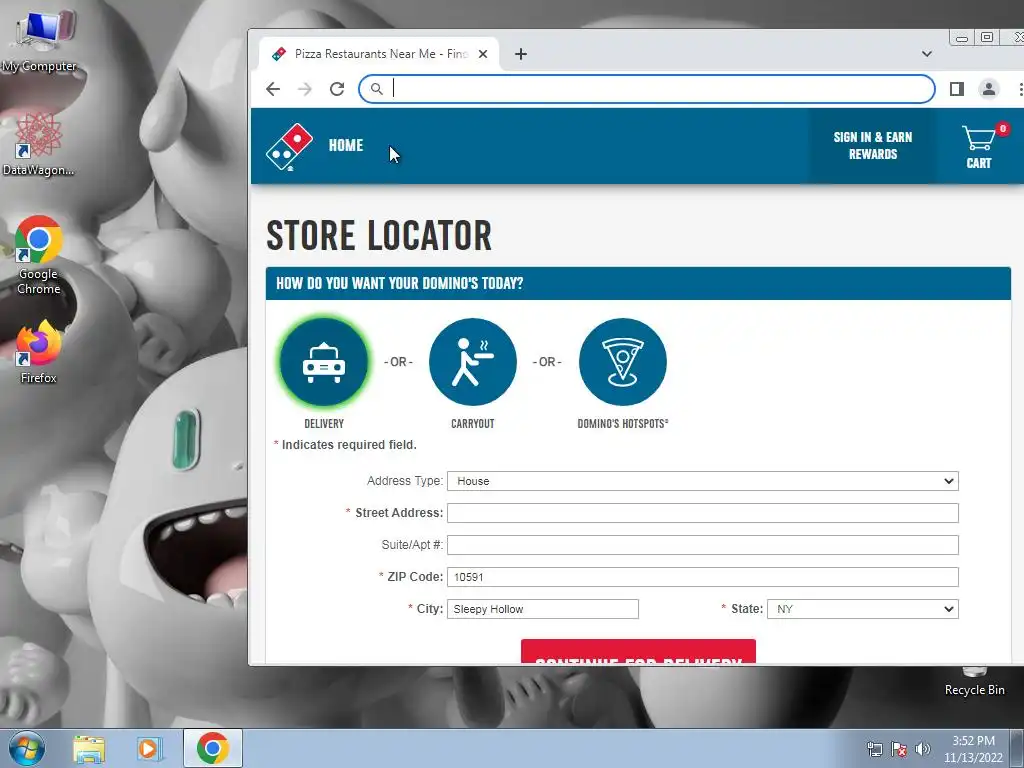
Task: Select the Delivery car icon
Action: pyautogui.click(x=324, y=362)
